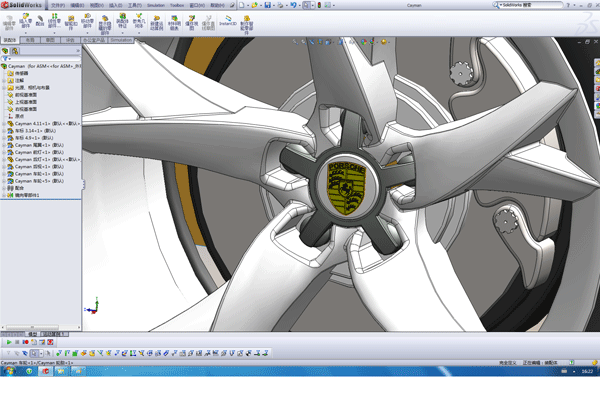The image size is (600, 400).
Task: Open the Smart Fasteners (智能扣件) tool
Action: pos(71,23)
